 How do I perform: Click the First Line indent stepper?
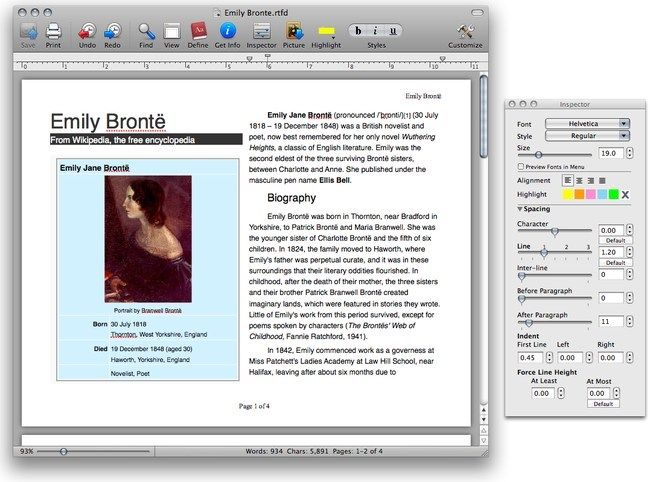tap(549, 357)
